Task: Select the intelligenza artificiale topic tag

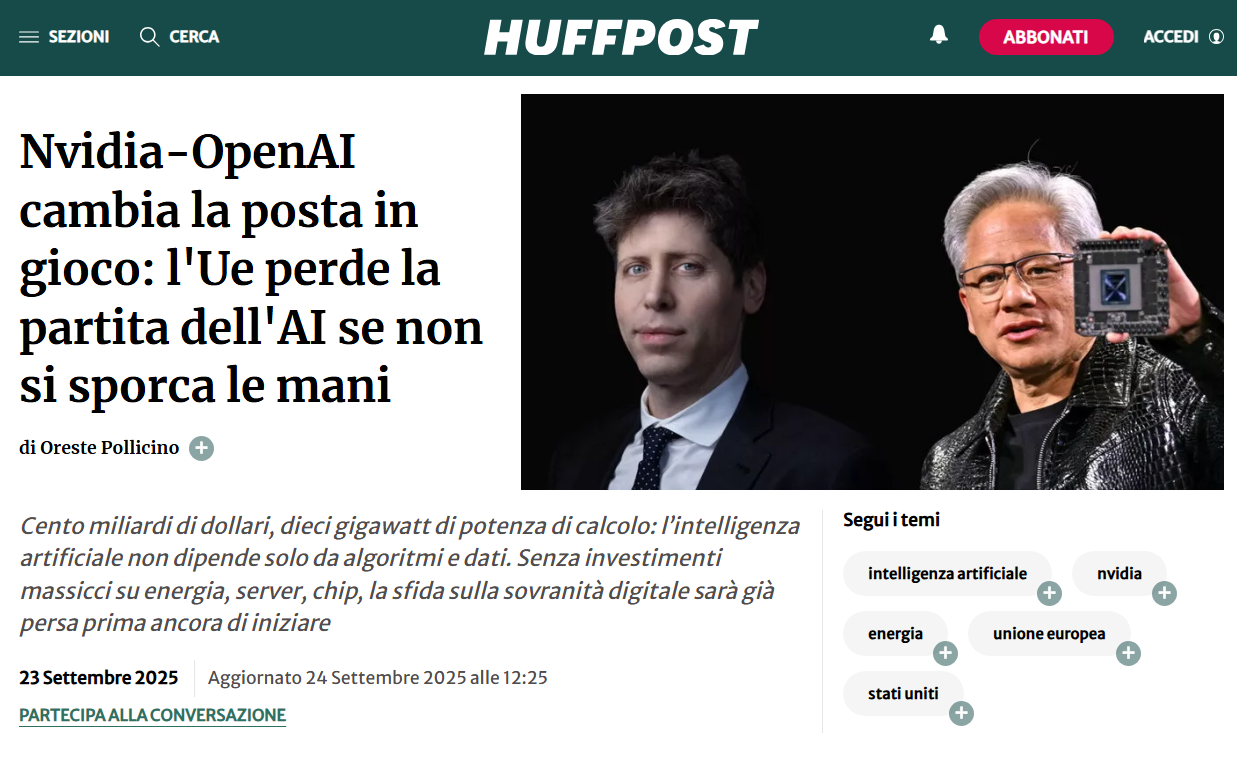Action: coord(947,574)
